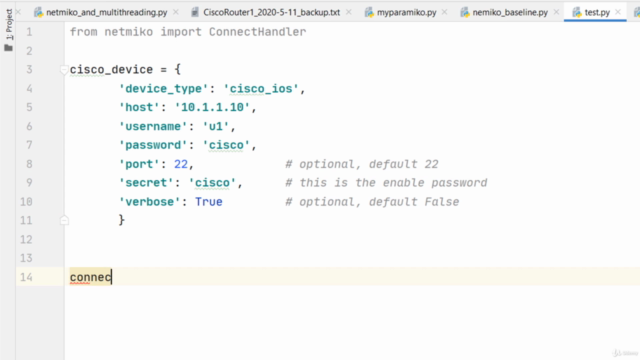The height and width of the screenshot is (360, 640).
Task: Click the 'device_type' key string
Action: click(x=164, y=89)
